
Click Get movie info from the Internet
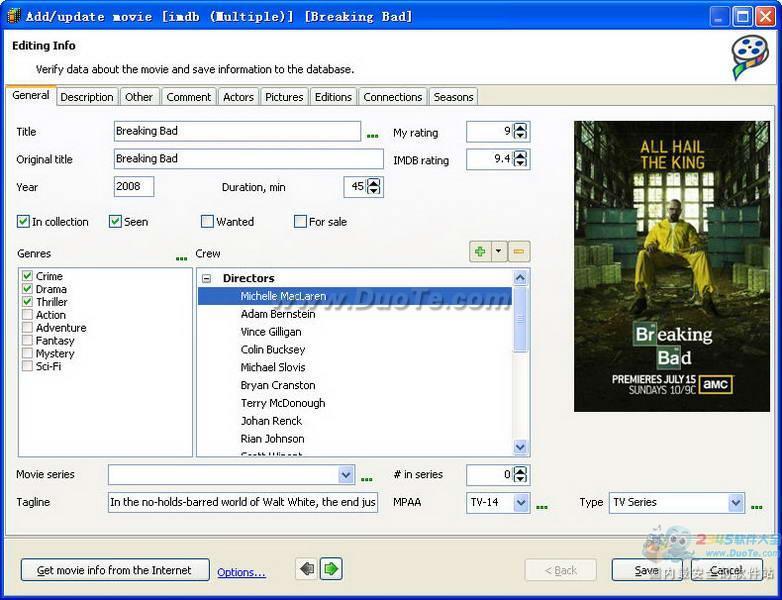pyautogui.click(x=115, y=570)
